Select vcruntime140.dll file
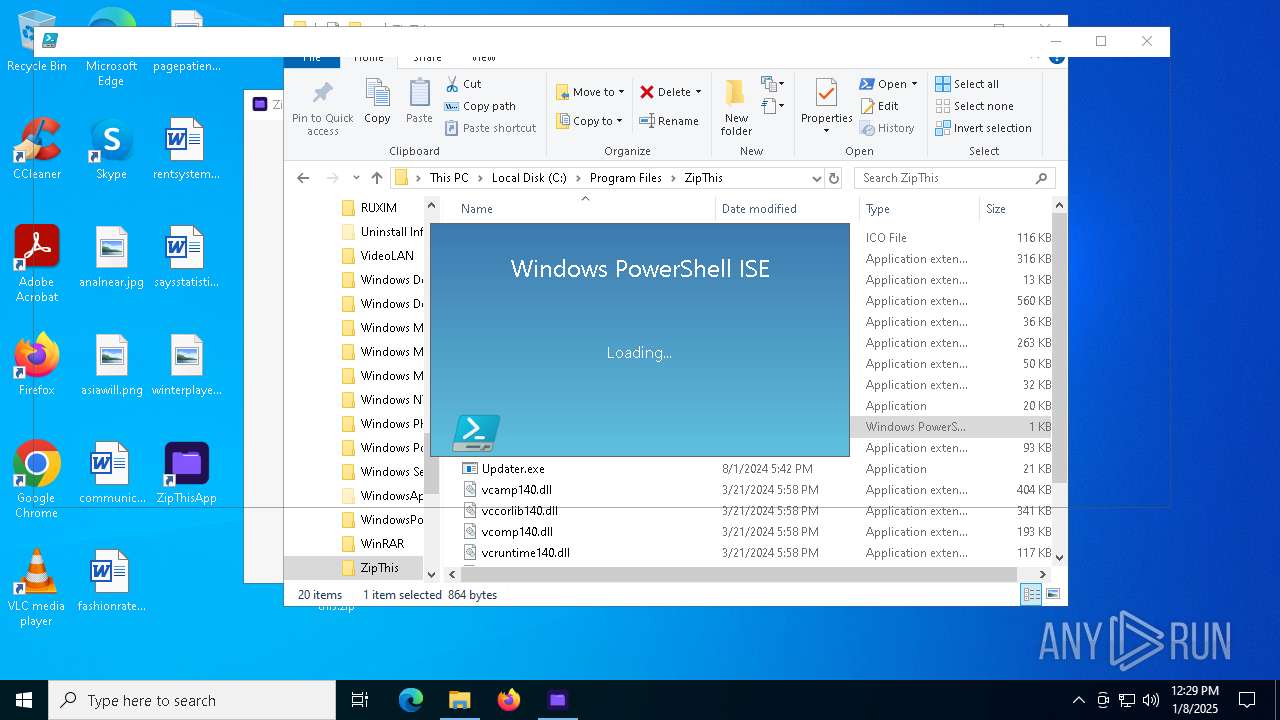This screenshot has height=720, width=1280. (x=525, y=553)
